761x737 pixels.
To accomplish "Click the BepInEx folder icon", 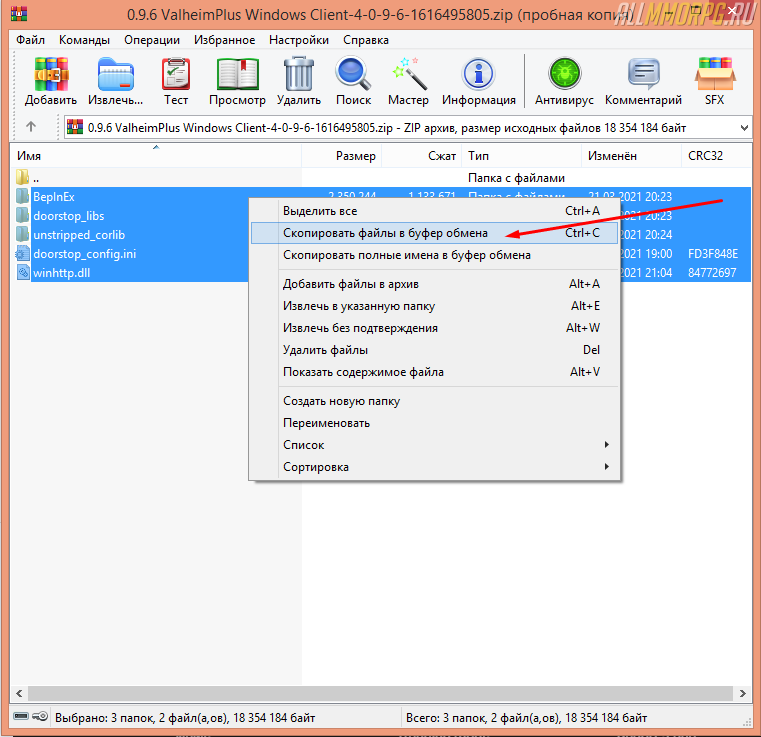I will [22, 196].
